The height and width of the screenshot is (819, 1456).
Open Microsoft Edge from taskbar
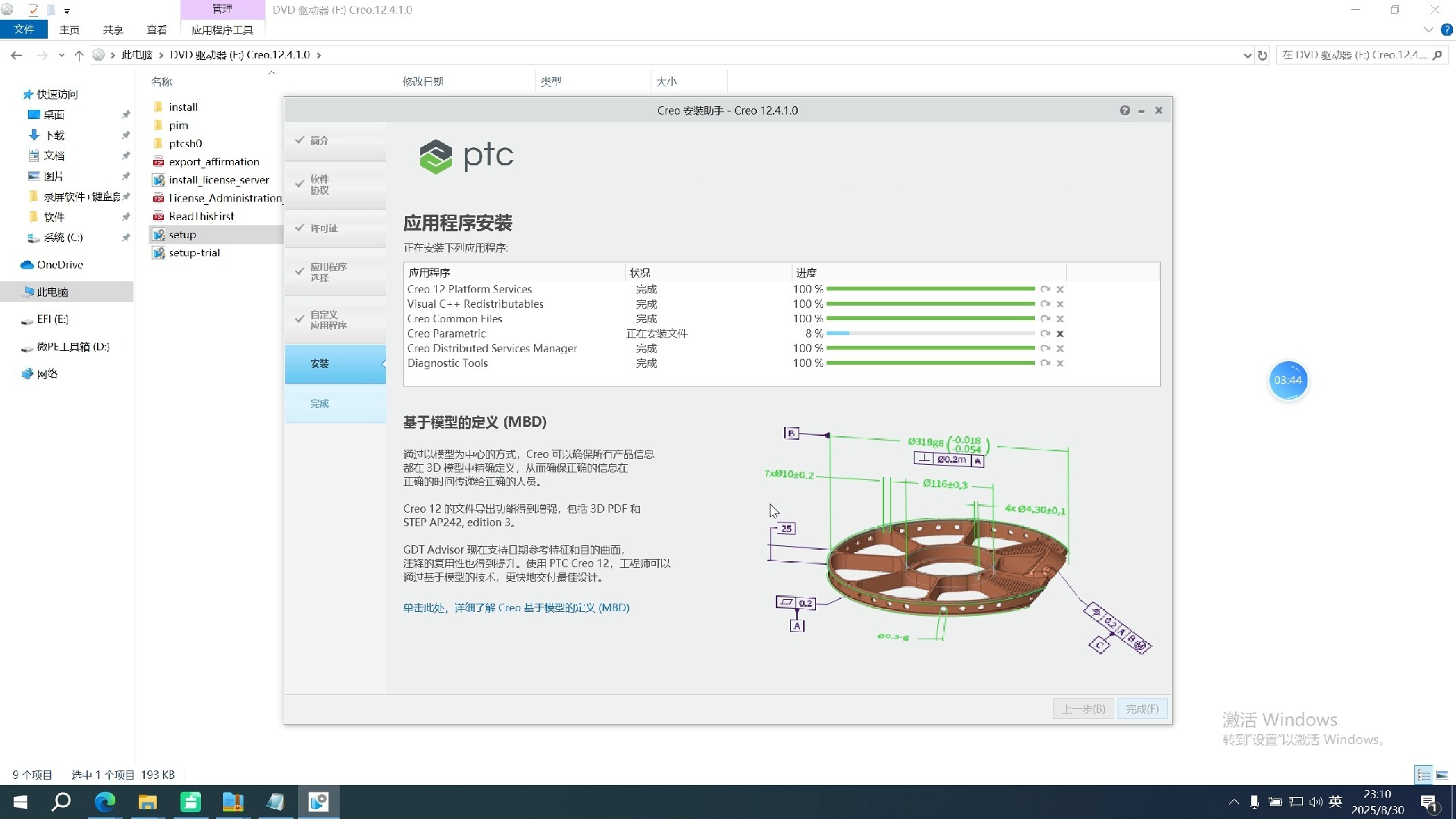tap(105, 802)
